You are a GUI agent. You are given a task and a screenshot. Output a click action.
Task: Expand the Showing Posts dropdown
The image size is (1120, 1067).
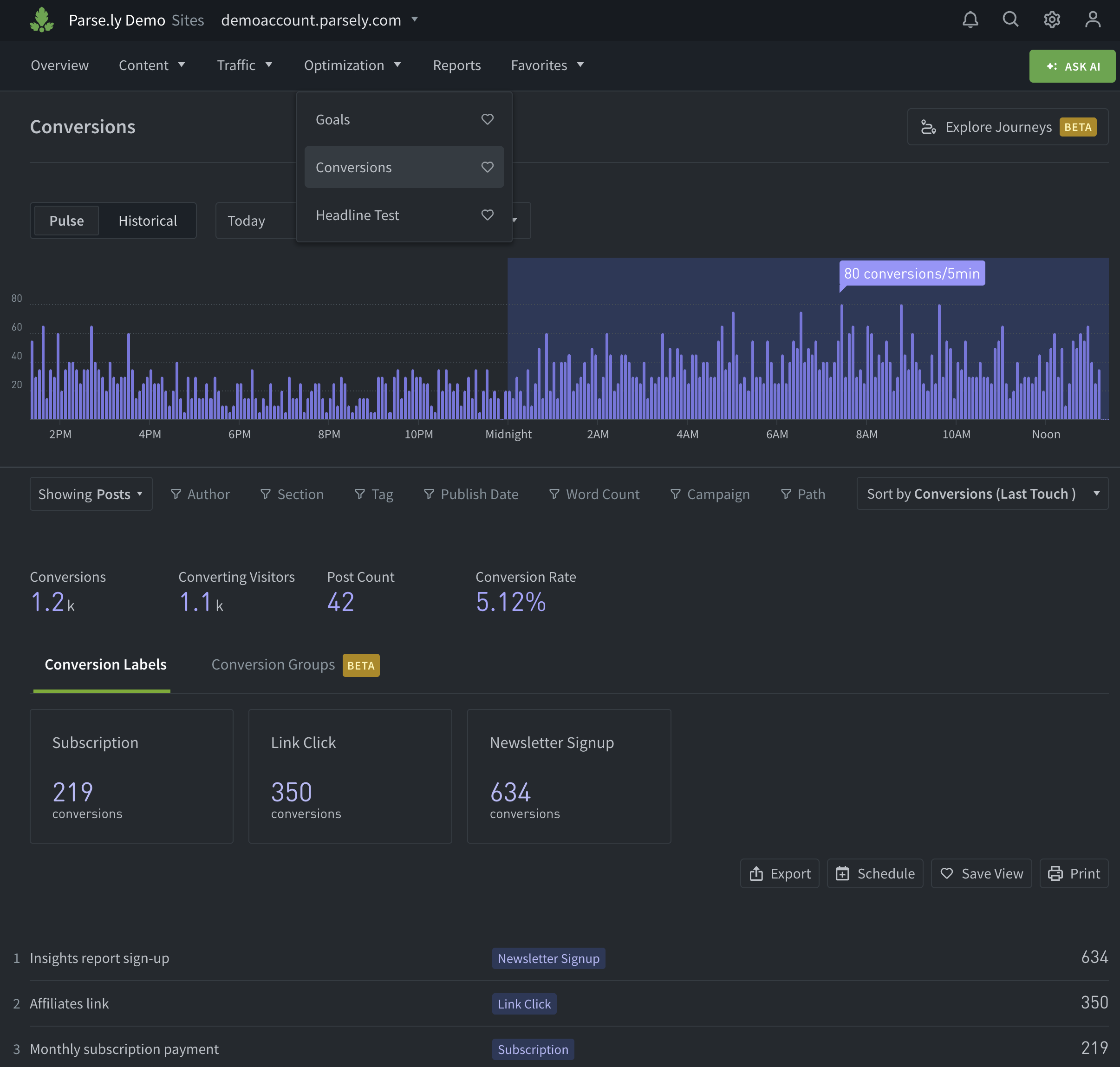click(91, 494)
